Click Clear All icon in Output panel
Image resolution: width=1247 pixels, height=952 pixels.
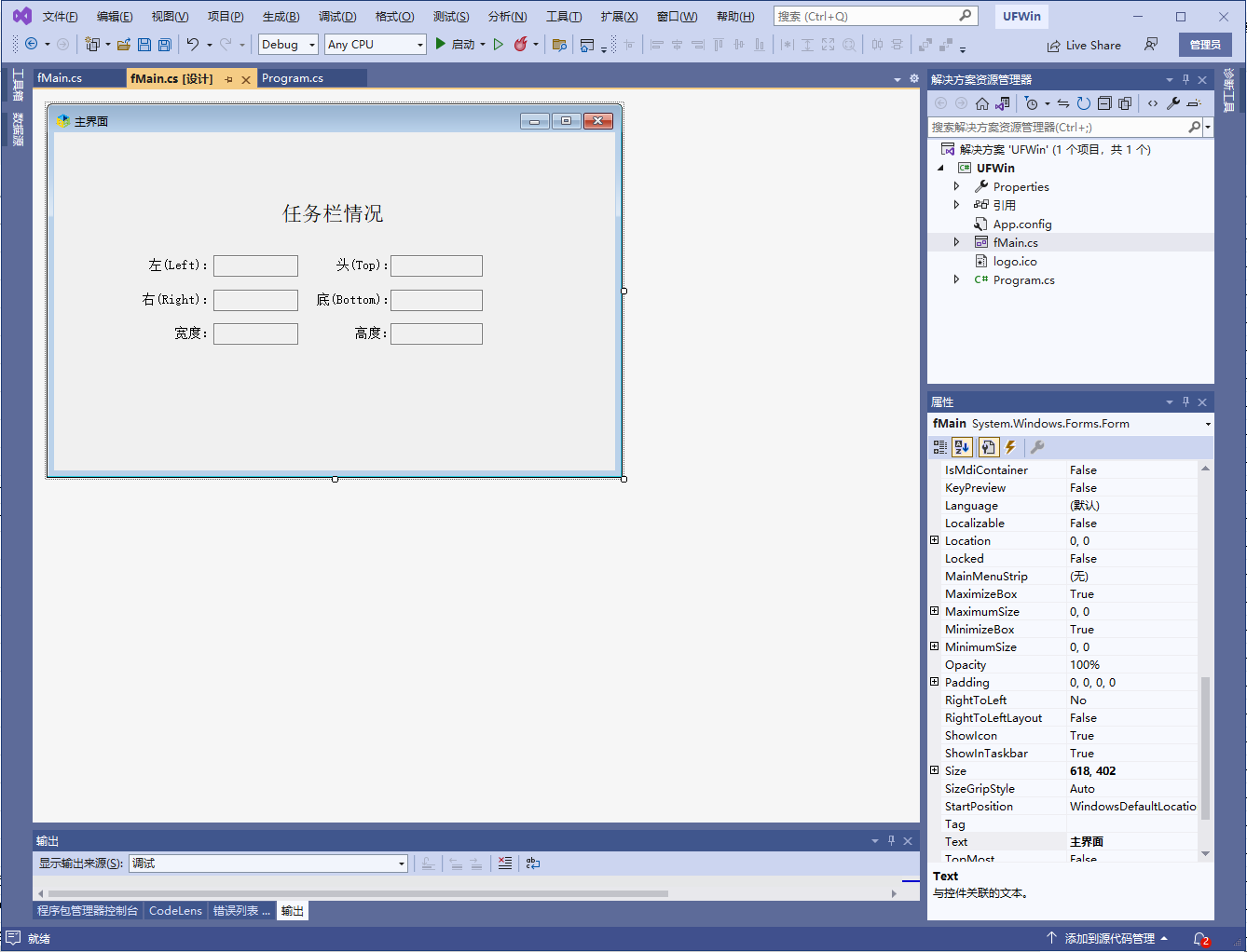[504, 864]
